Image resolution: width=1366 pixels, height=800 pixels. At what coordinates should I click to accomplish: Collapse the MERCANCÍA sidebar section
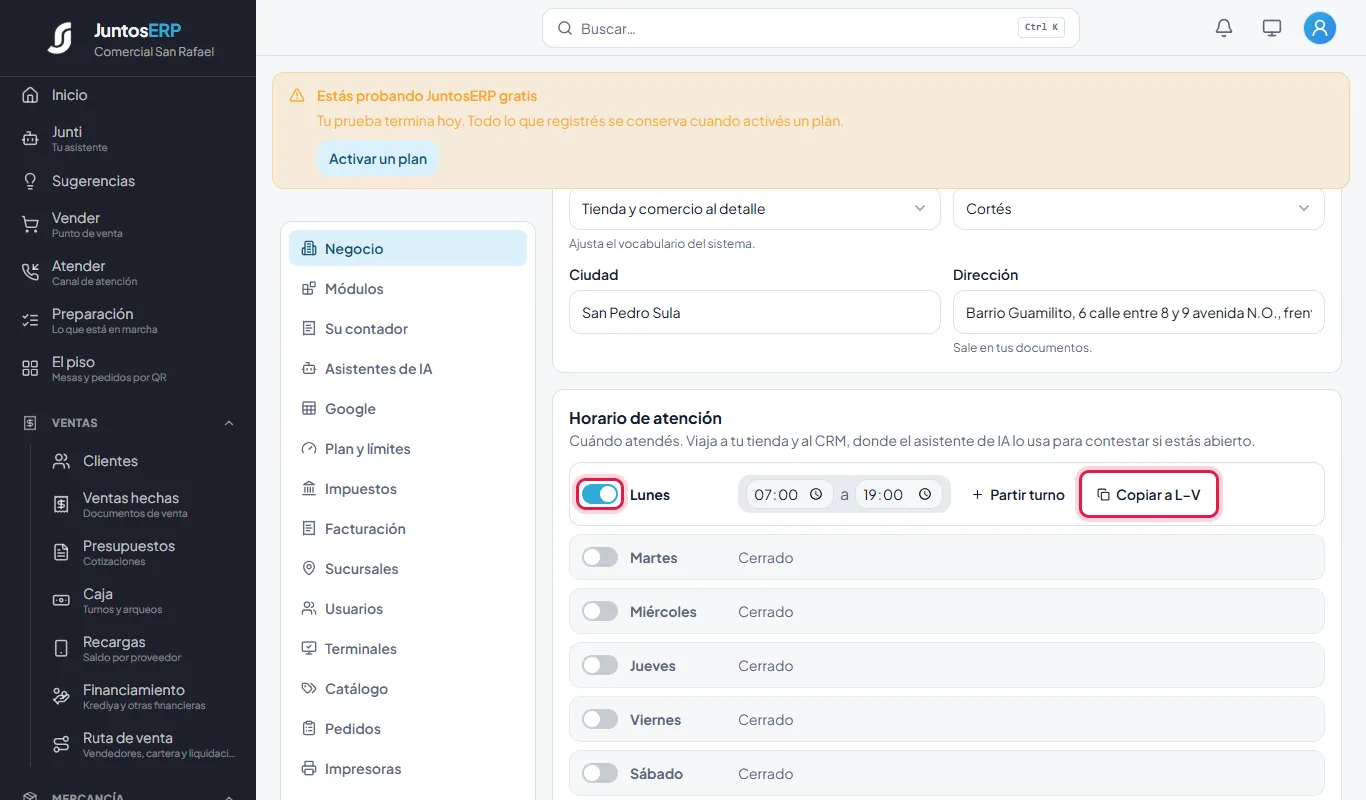pos(229,797)
